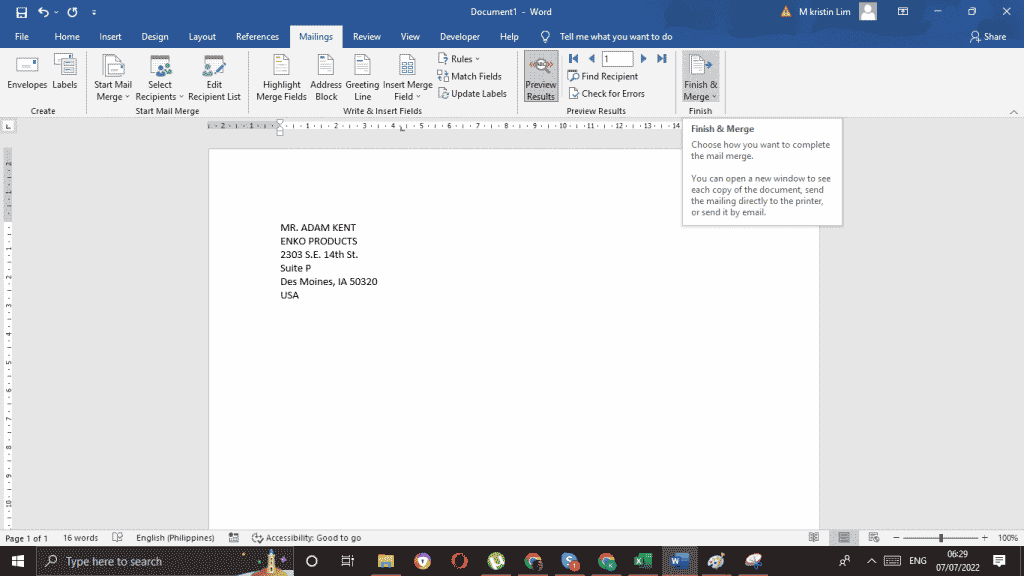The image size is (1024, 576).
Task: Click the taskbar search box
Action: (166, 561)
